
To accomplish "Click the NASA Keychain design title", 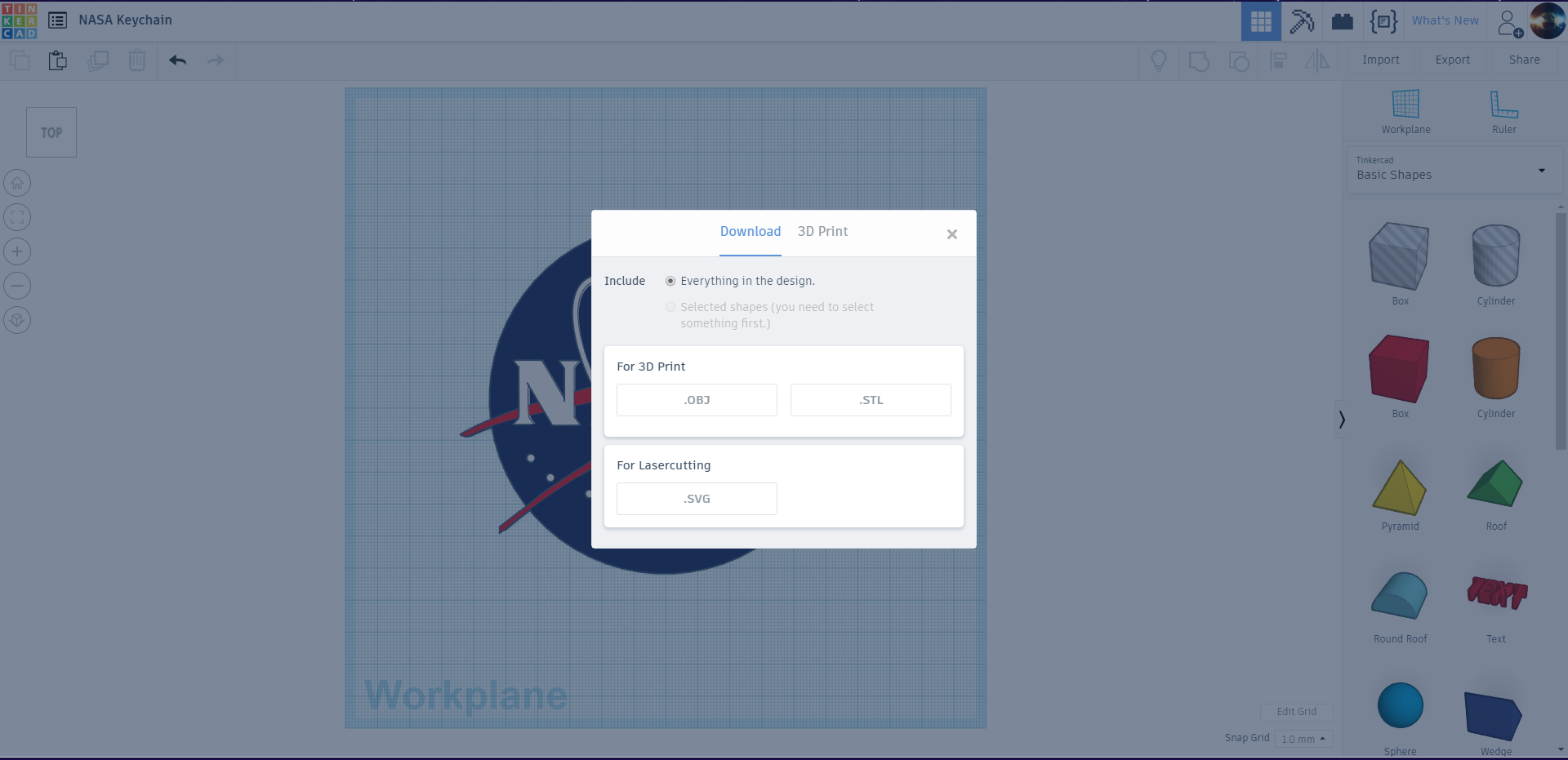I will coord(125,20).
